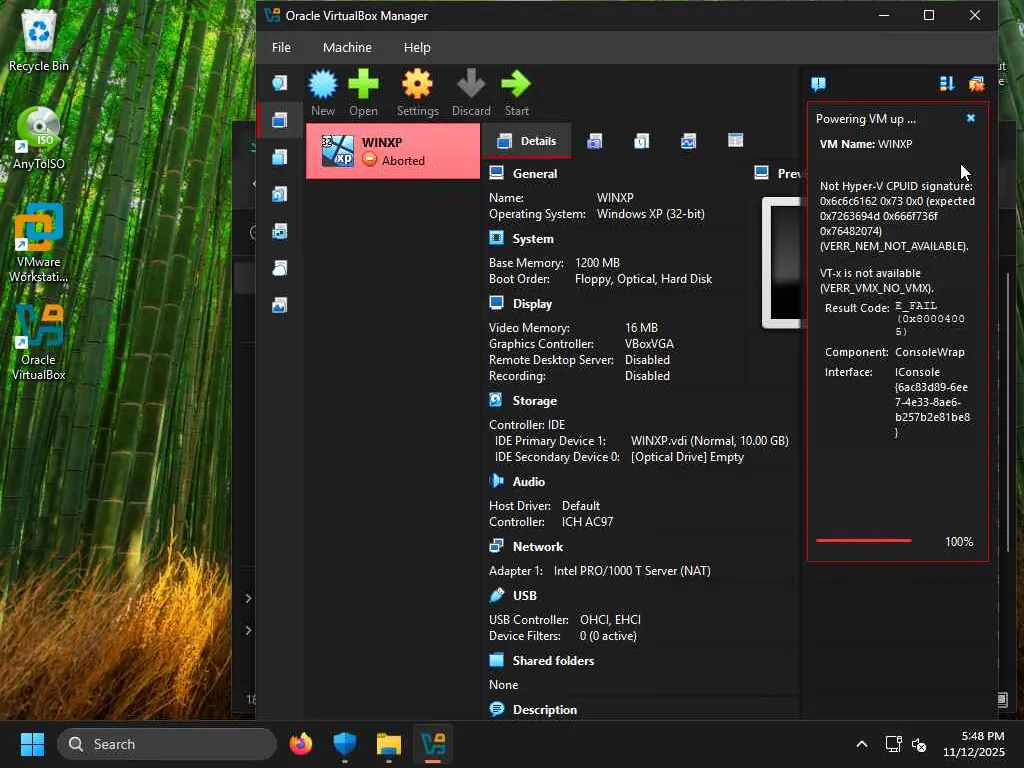Click the System section heading link

pyautogui.click(x=532, y=239)
